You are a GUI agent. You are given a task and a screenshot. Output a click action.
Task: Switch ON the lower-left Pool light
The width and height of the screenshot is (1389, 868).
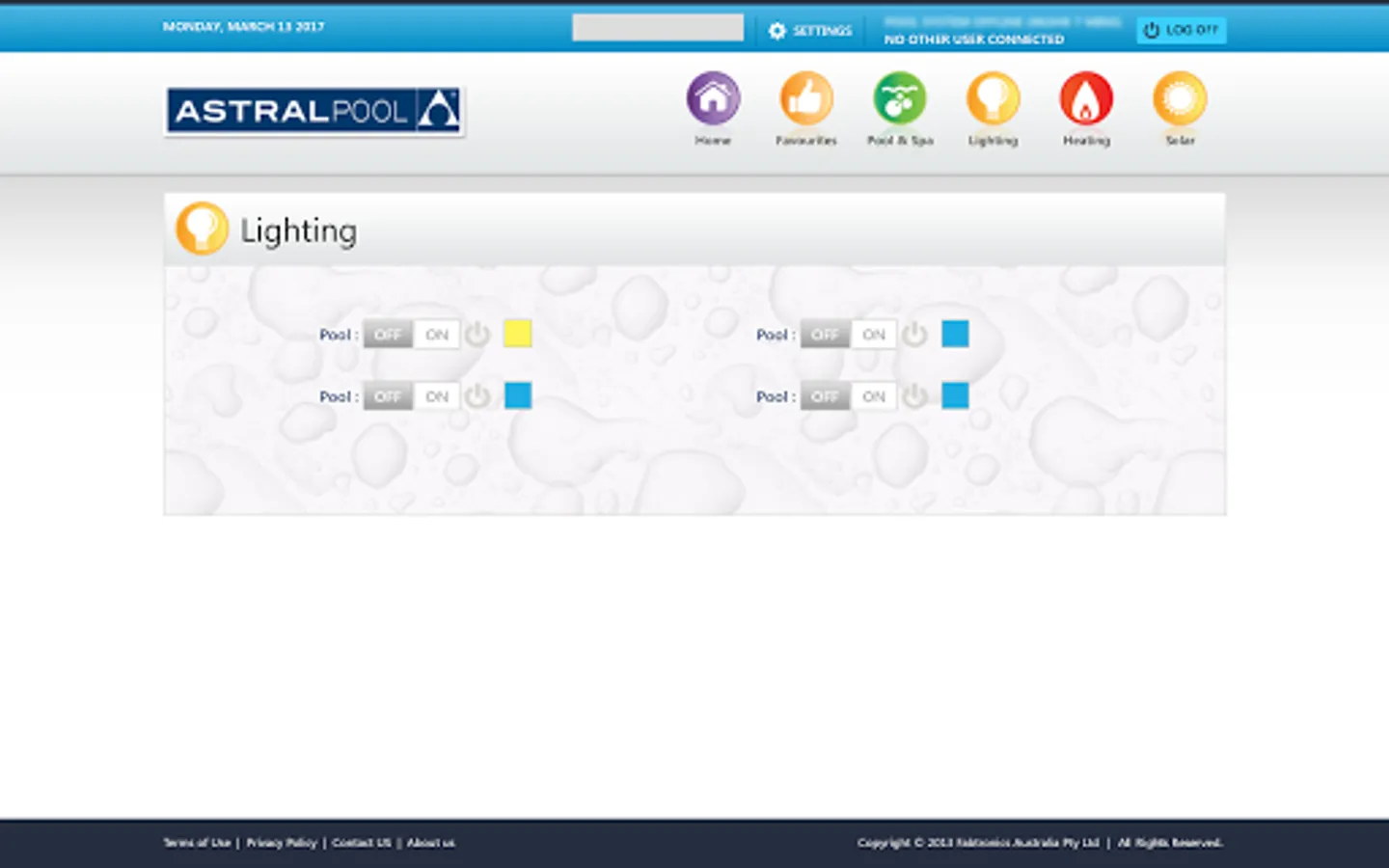[437, 396]
